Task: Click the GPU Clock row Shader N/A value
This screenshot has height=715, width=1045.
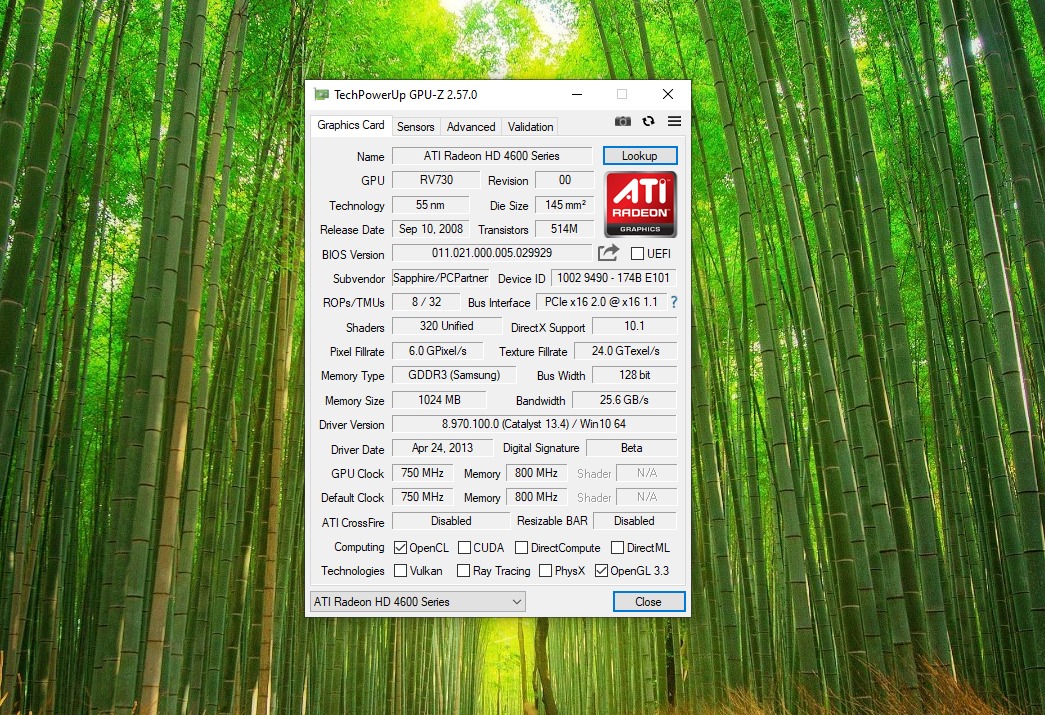Action: 646,473
